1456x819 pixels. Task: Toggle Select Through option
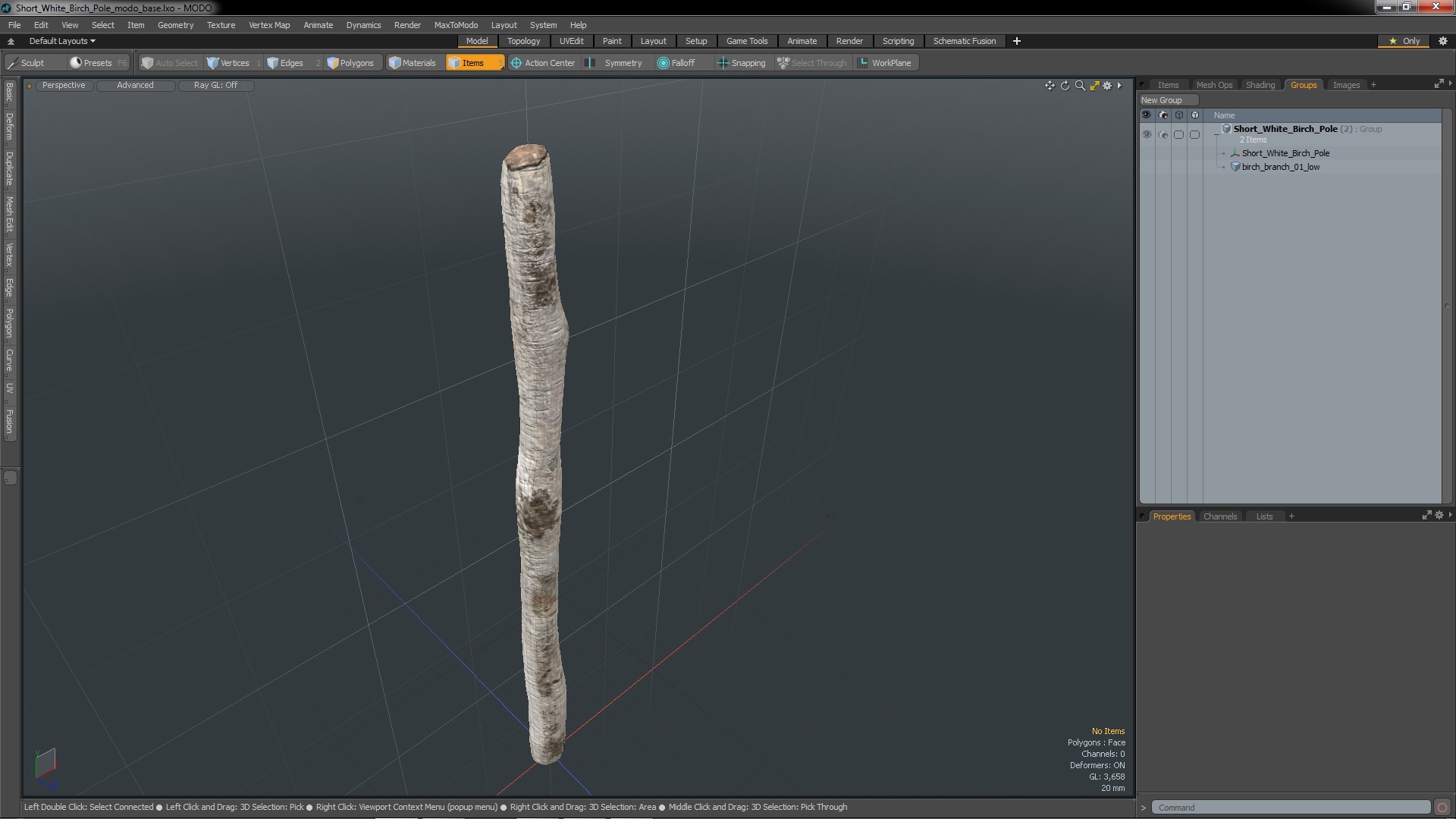point(812,63)
